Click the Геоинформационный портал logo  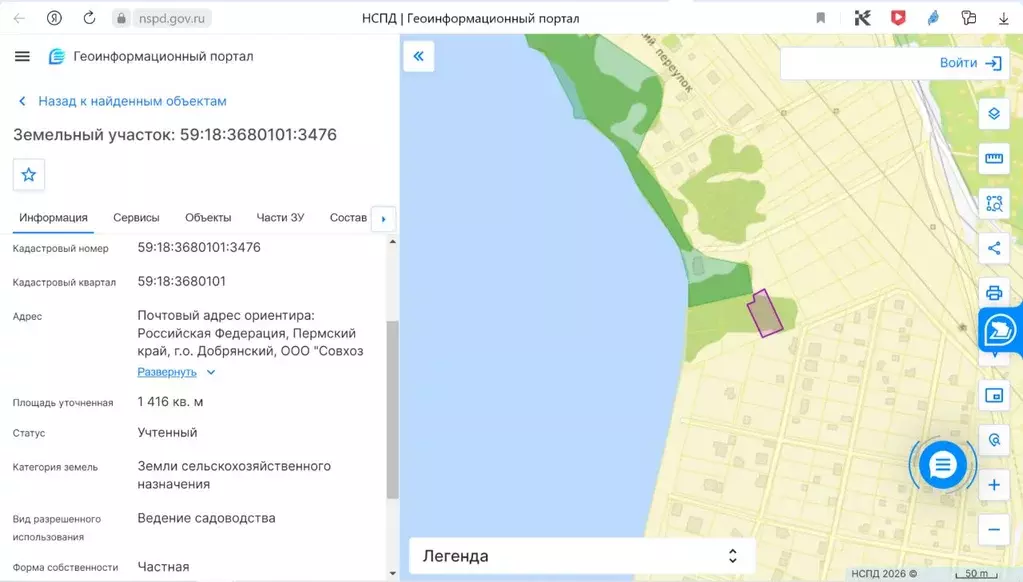click(151, 56)
